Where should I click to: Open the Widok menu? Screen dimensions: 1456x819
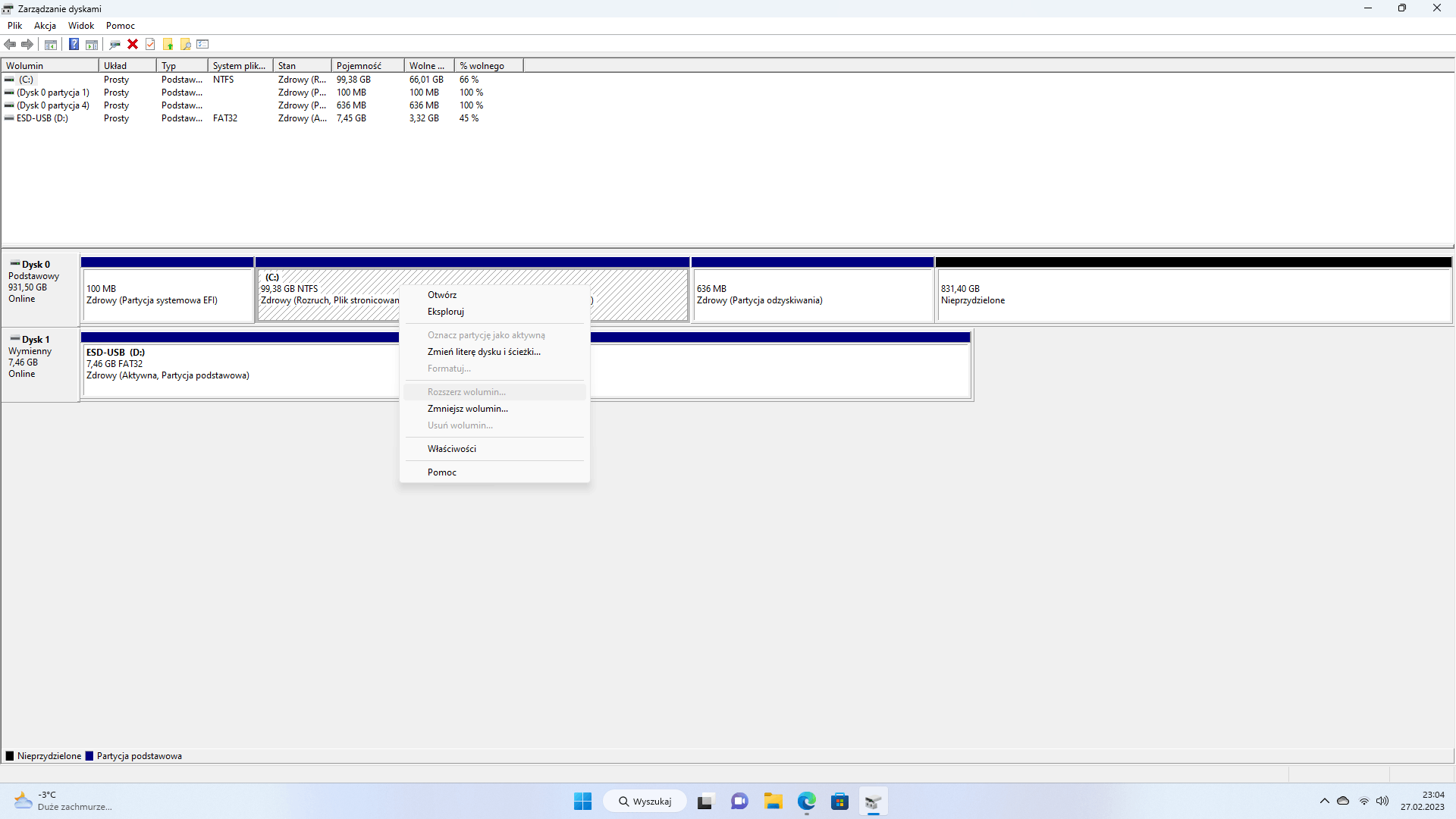coord(81,26)
